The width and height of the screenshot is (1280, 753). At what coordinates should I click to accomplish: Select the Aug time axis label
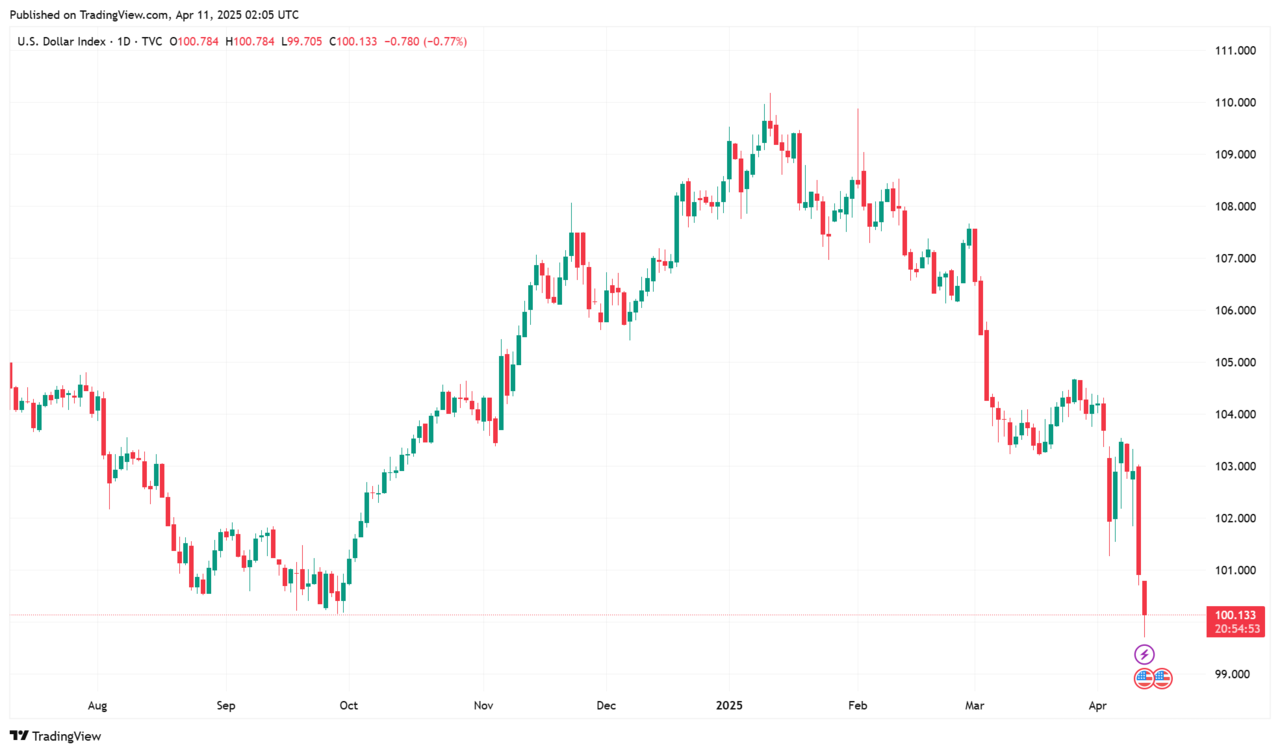[x=97, y=706]
